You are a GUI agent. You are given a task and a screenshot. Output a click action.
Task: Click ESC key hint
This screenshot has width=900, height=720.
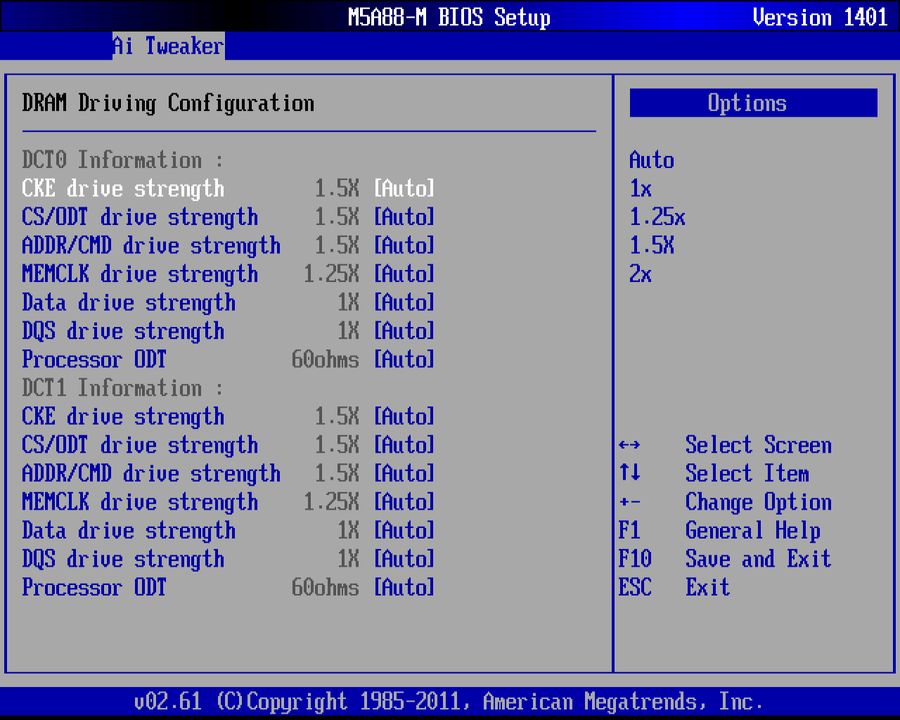(x=635, y=587)
